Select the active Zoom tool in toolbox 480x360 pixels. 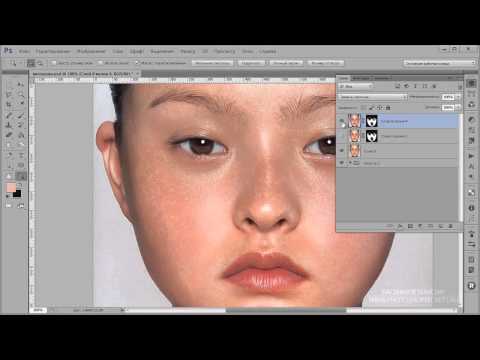point(21,176)
